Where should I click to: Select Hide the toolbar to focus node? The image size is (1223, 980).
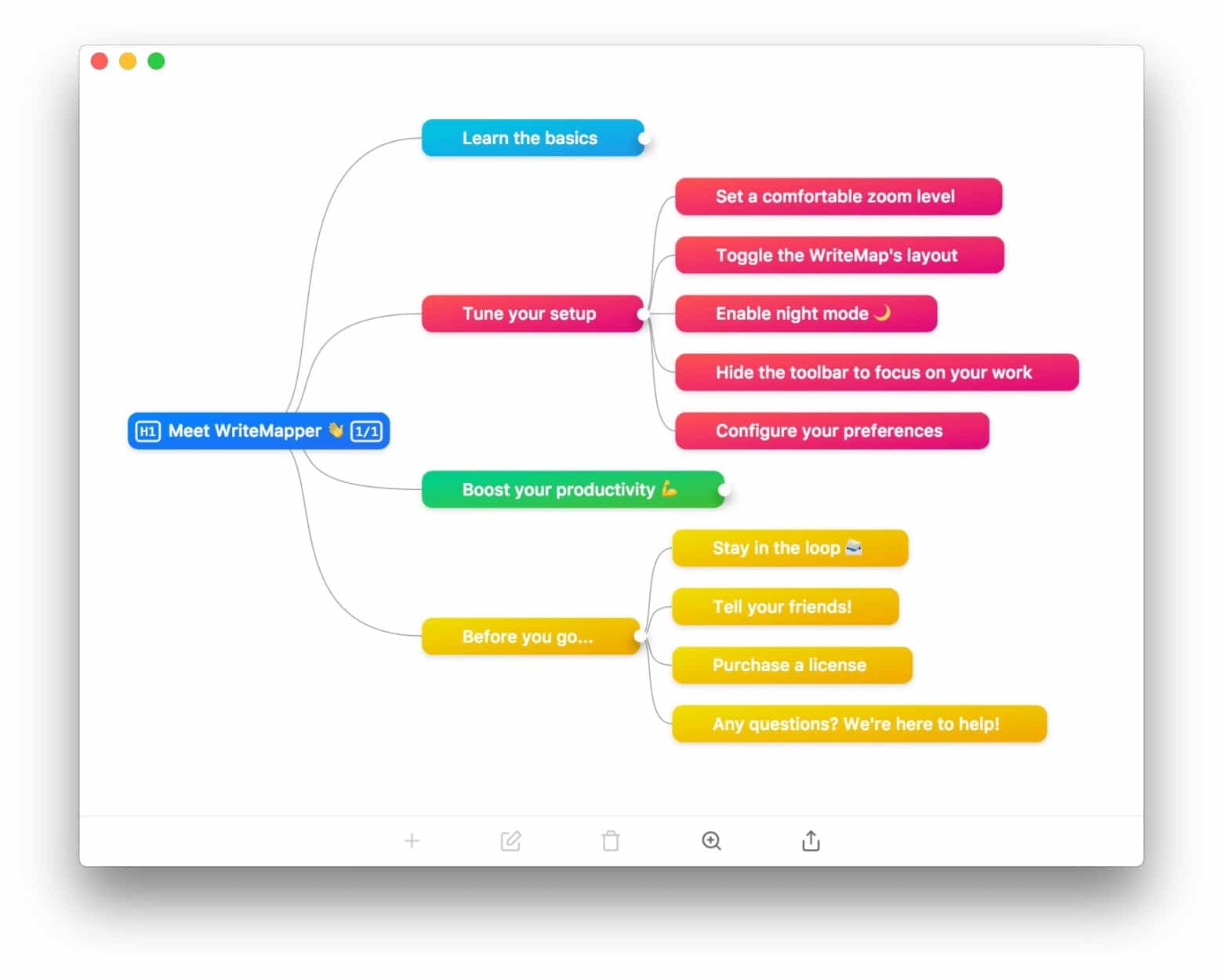pos(876,372)
